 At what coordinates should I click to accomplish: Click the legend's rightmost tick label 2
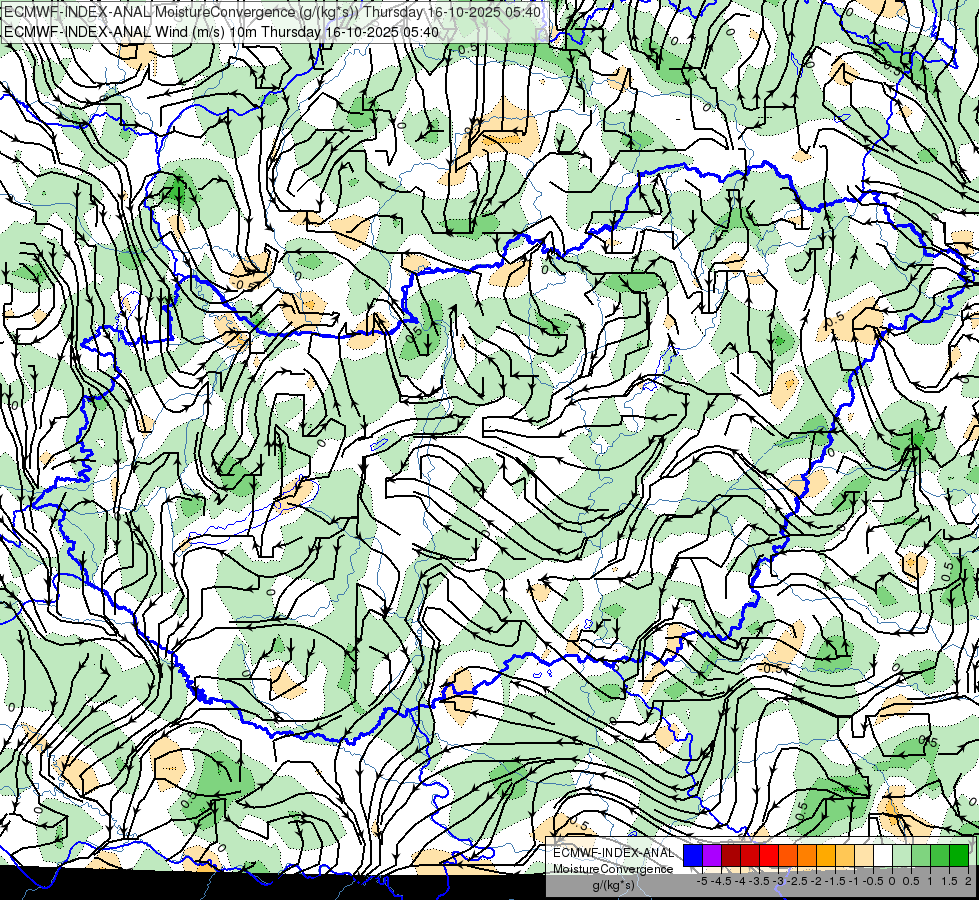click(x=967, y=881)
